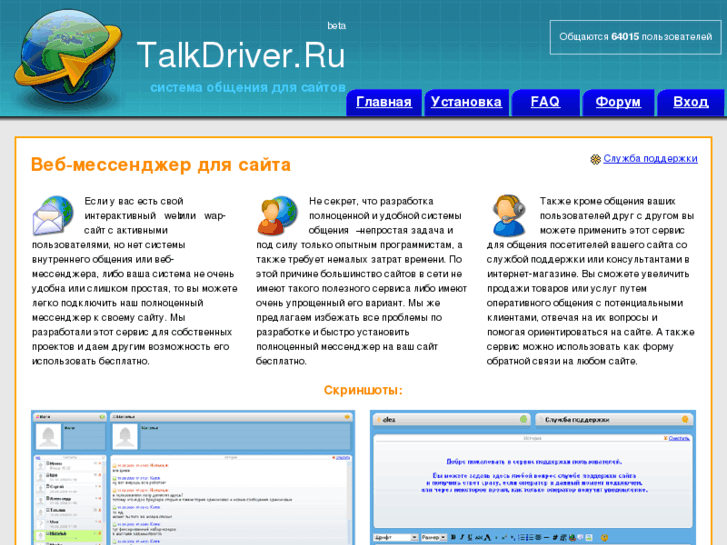The width and height of the screenshot is (727, 545).
Task: Click the support operator headset icon
Action: [509, 215]
